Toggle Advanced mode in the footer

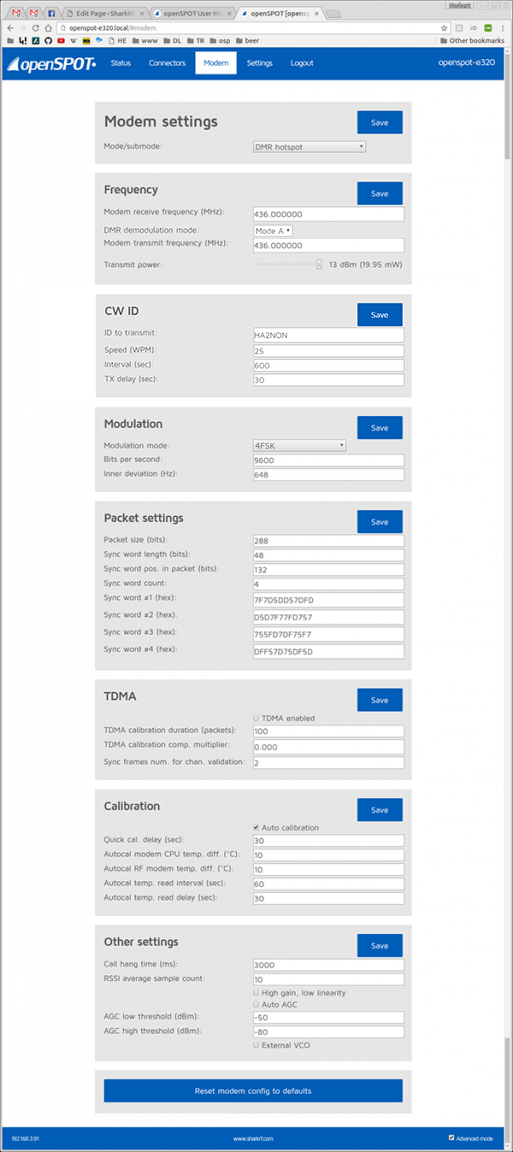[451, 1137]
